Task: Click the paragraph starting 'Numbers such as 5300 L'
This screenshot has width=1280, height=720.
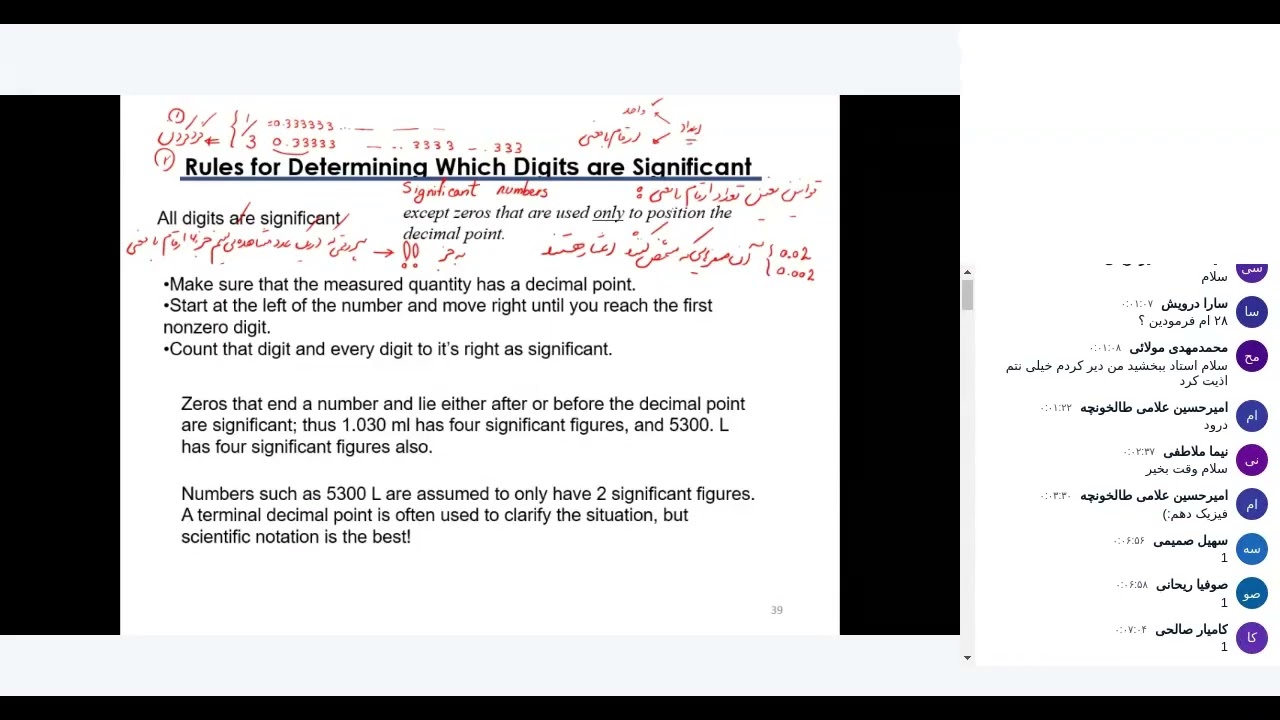Action: (468, 515)
